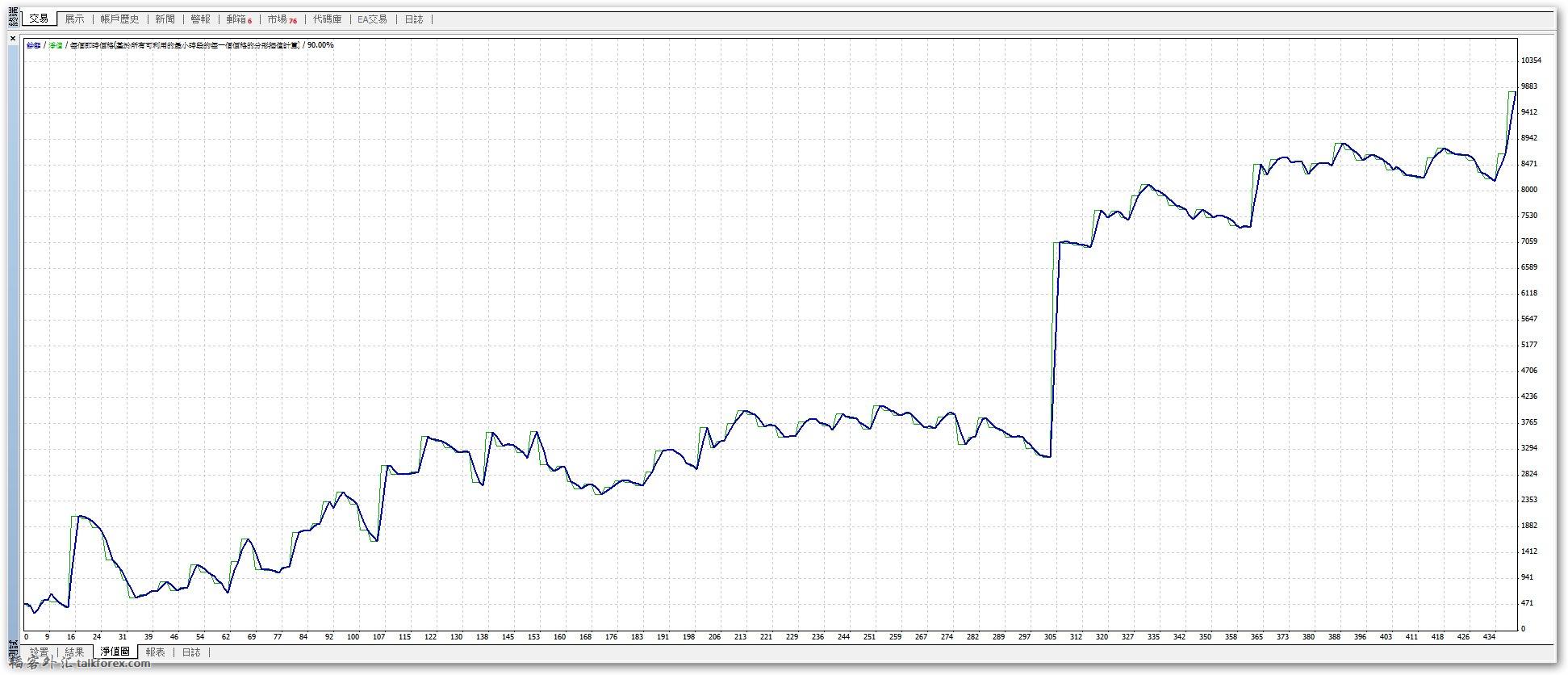
Task: Open the 設置 tab in the tester
Action: (x=39, y=652)
